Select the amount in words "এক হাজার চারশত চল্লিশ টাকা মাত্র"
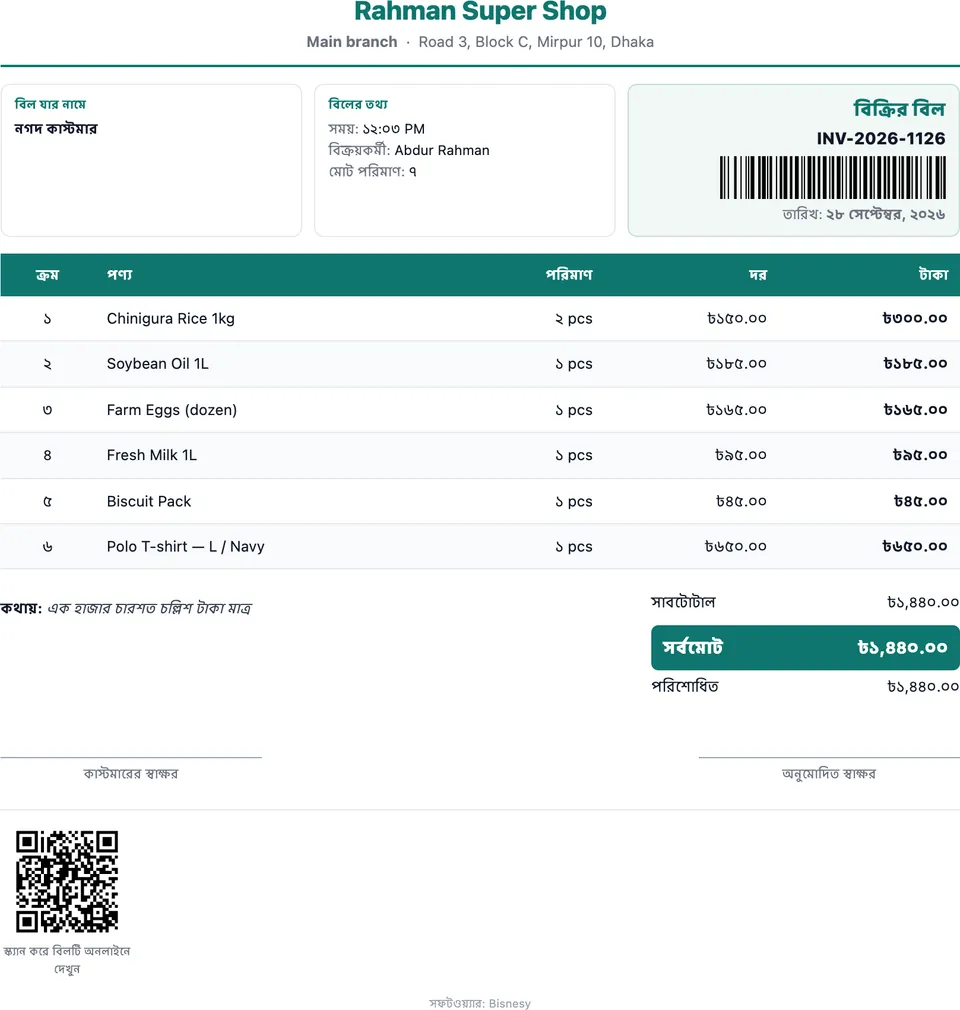The height and width of the screenshot is (1010, 960). coord(149,608)
